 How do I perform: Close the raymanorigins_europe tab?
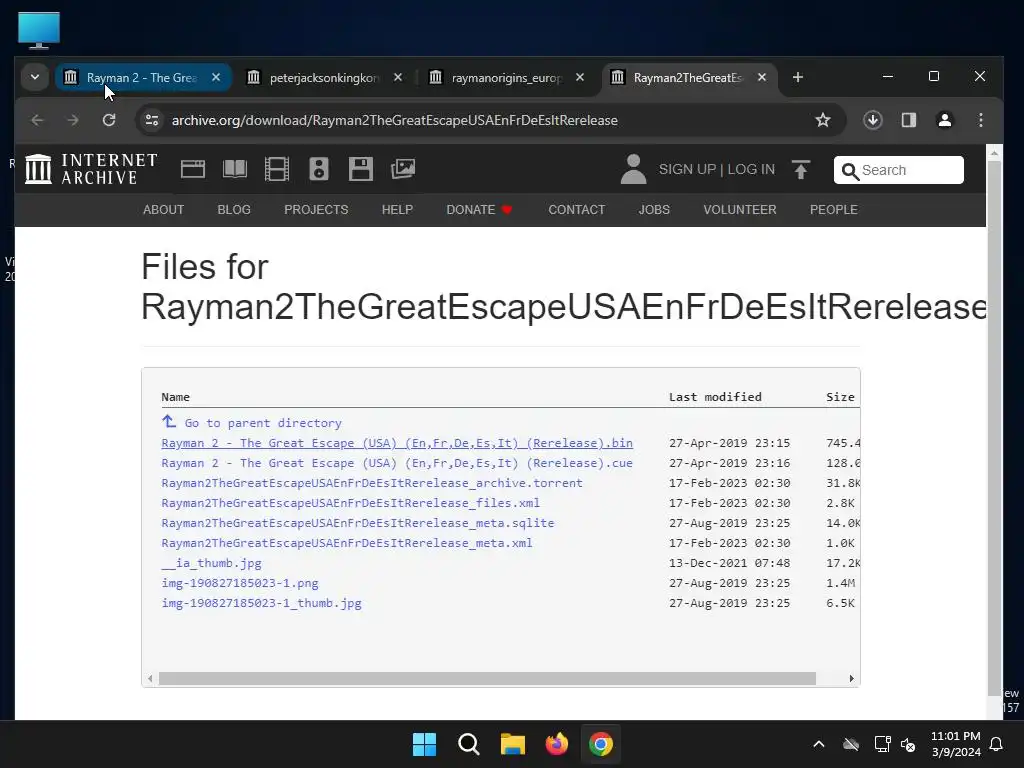(580, 78)
